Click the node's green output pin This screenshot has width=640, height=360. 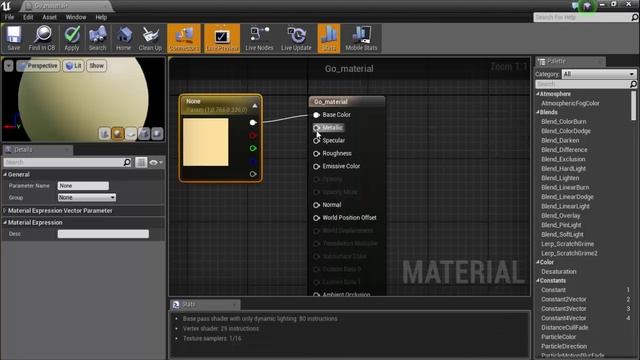point(253,148)
